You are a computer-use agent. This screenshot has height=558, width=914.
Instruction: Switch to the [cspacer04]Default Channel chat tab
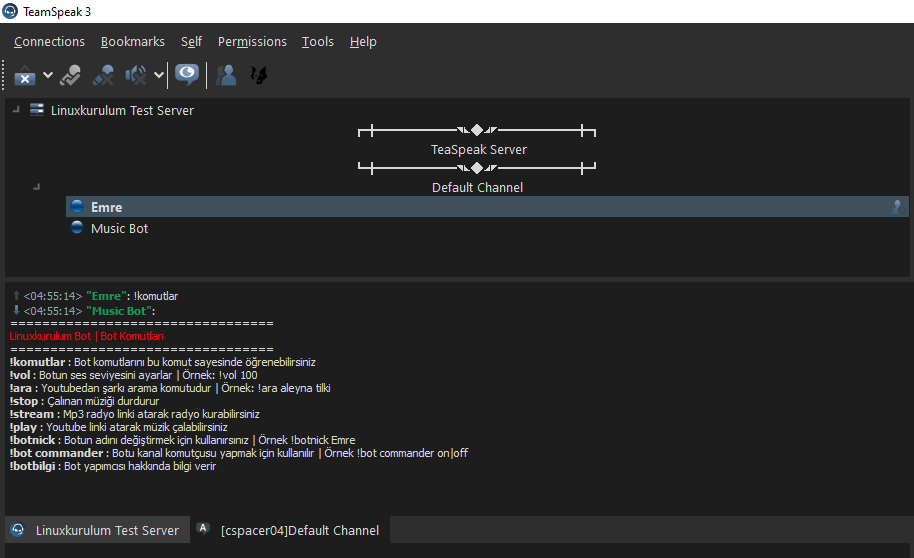[x=290, y=530]
